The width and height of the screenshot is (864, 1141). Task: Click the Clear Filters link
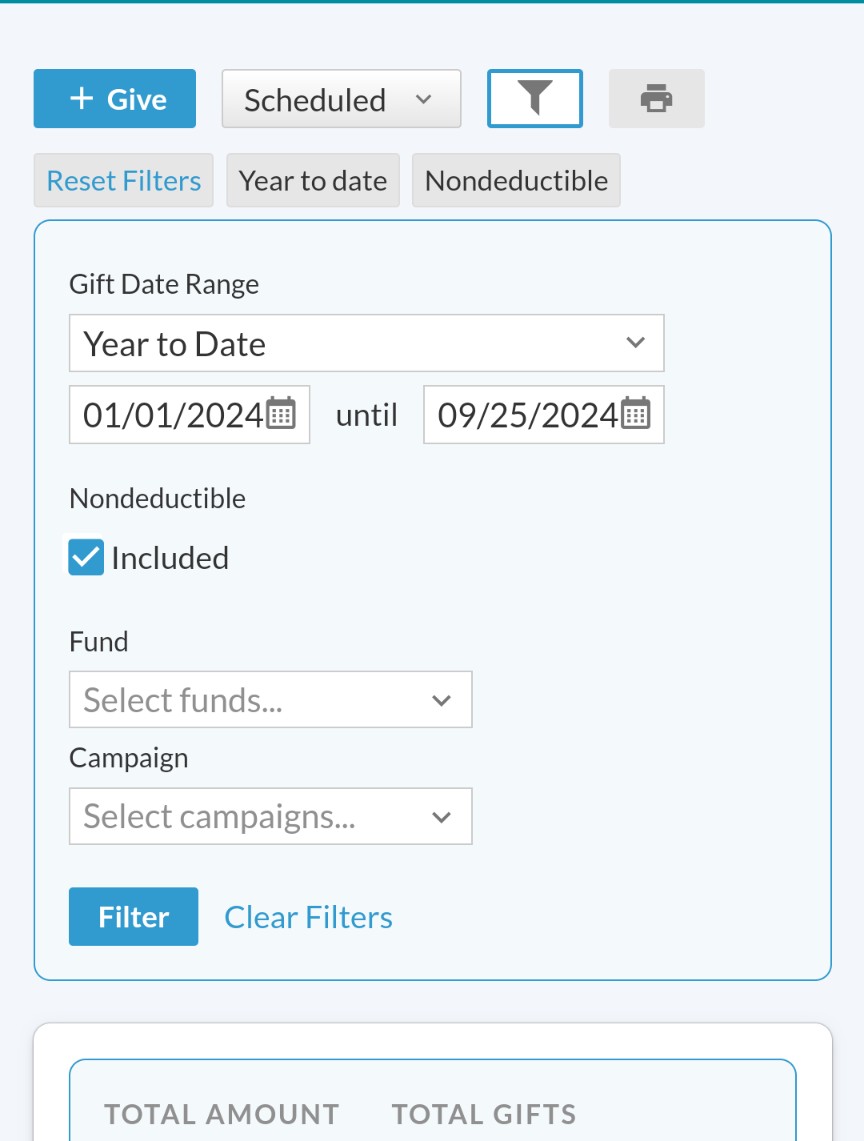click(x=309, y=917)
